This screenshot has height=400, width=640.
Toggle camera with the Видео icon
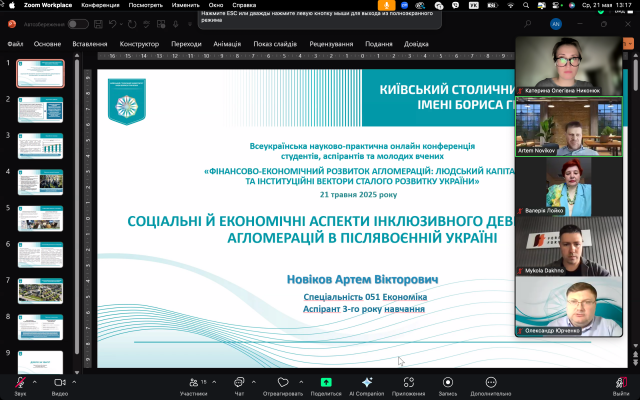point(59,382)
